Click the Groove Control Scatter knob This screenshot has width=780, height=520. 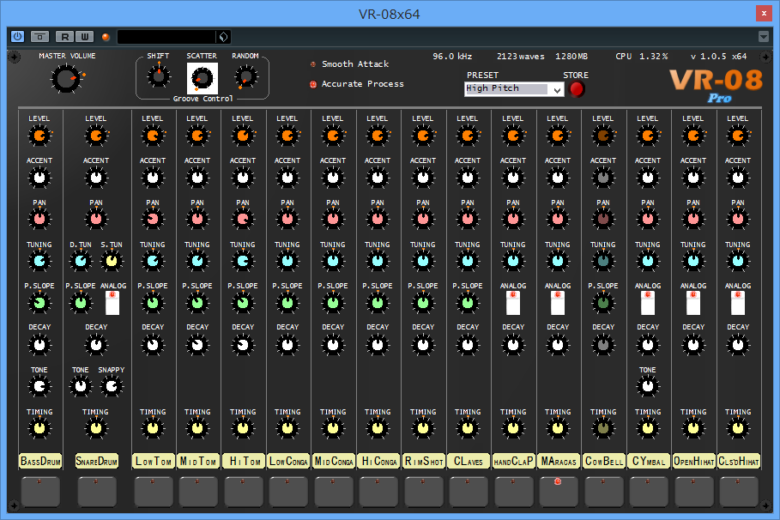[202, 77]
